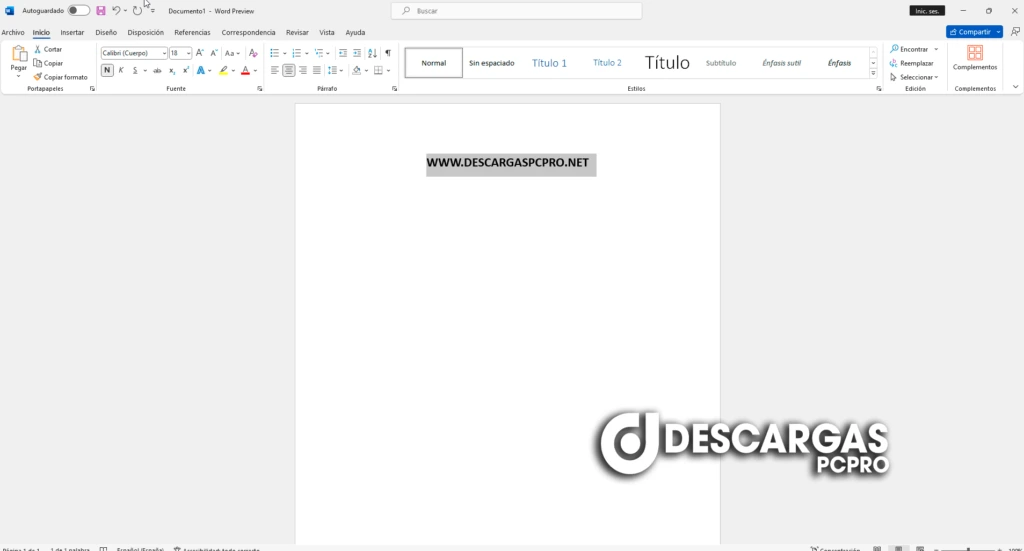Click the Compartir button
The image size is (1024, 551).
(x=970, y=32)
